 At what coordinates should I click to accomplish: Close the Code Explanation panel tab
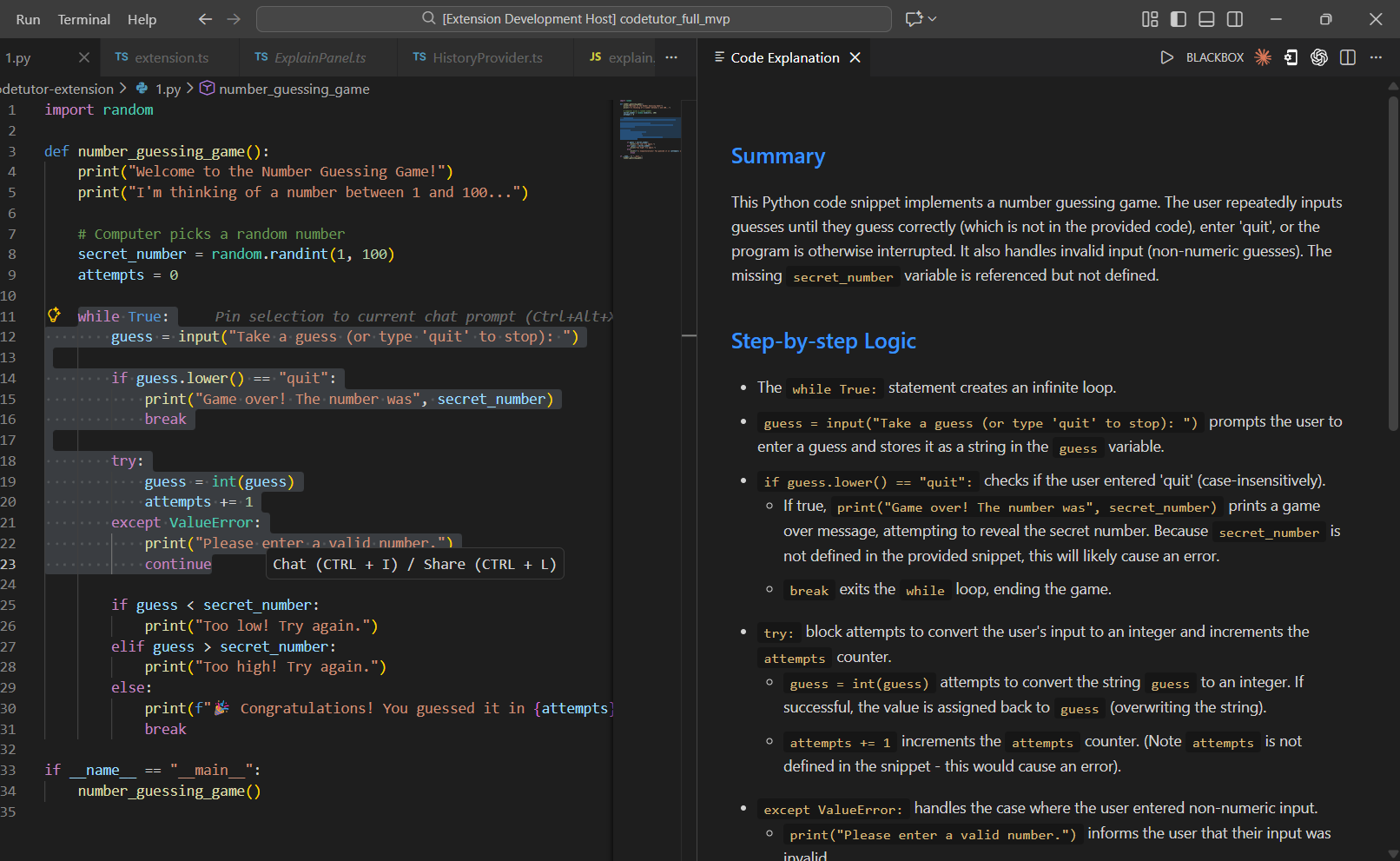(x=855, y=57)
